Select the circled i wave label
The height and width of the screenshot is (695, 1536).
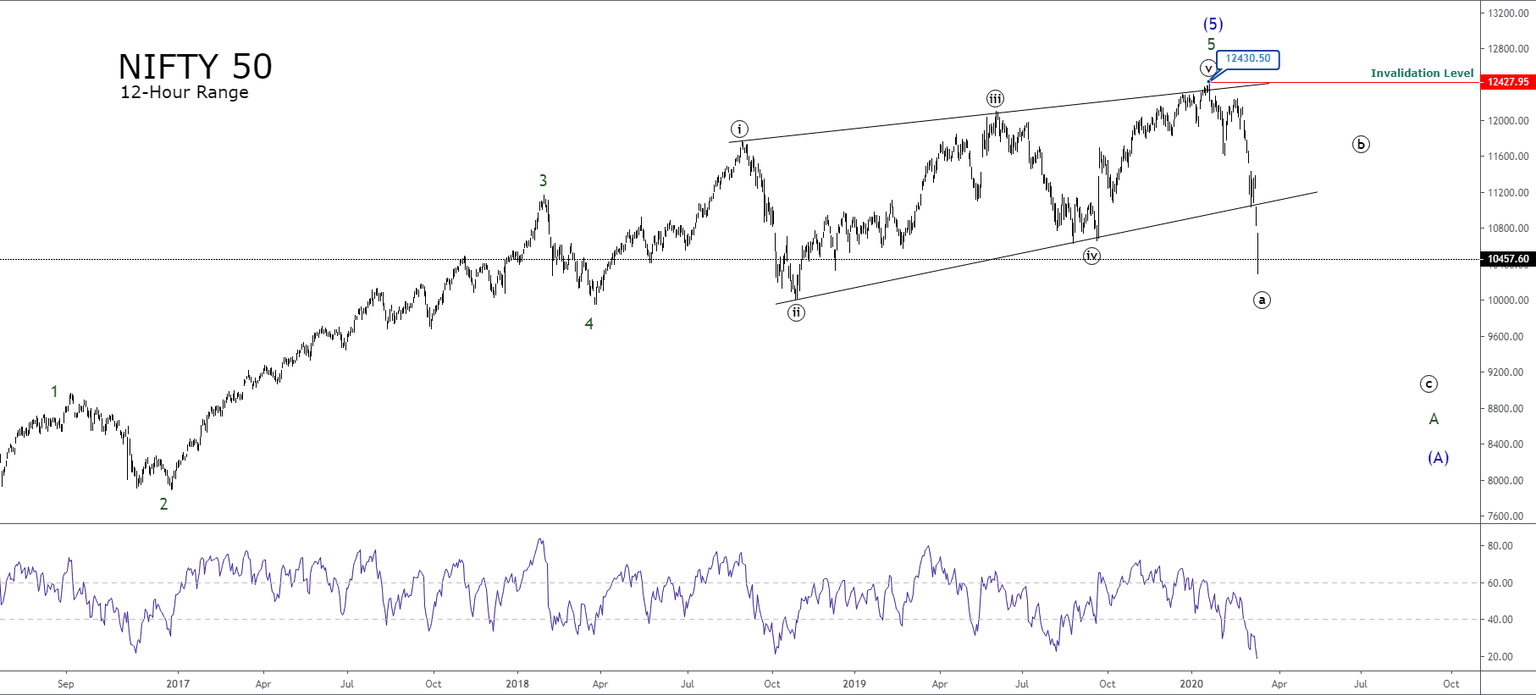(x=738, y=128)
